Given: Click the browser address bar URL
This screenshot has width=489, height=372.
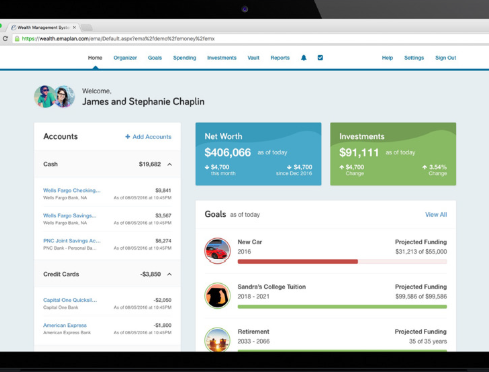Looking at the screenshot, I should pyautogui.click(x=118, y=39).
